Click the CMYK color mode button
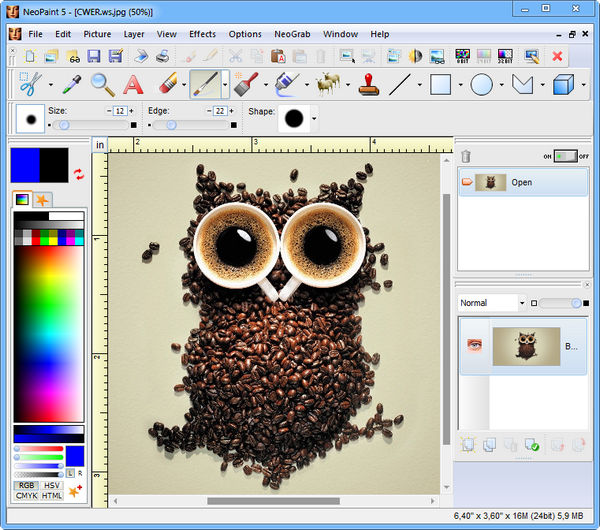 (x=26, y=496)
